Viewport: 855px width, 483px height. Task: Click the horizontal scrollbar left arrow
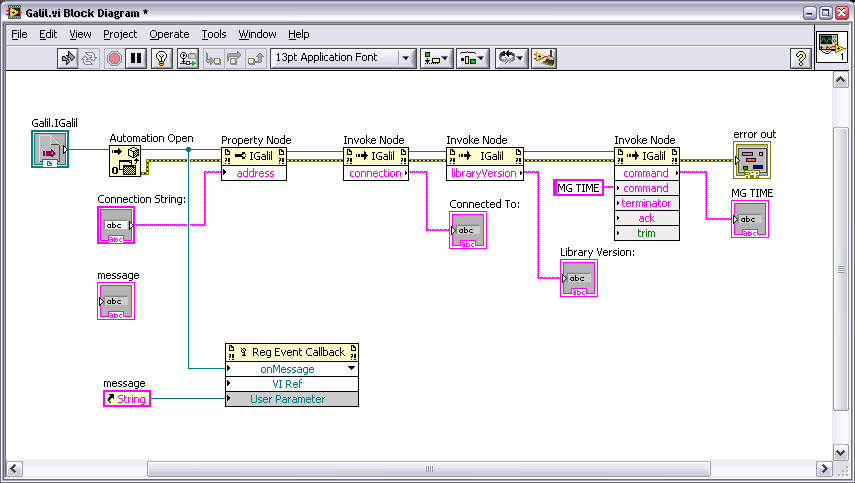14,469
